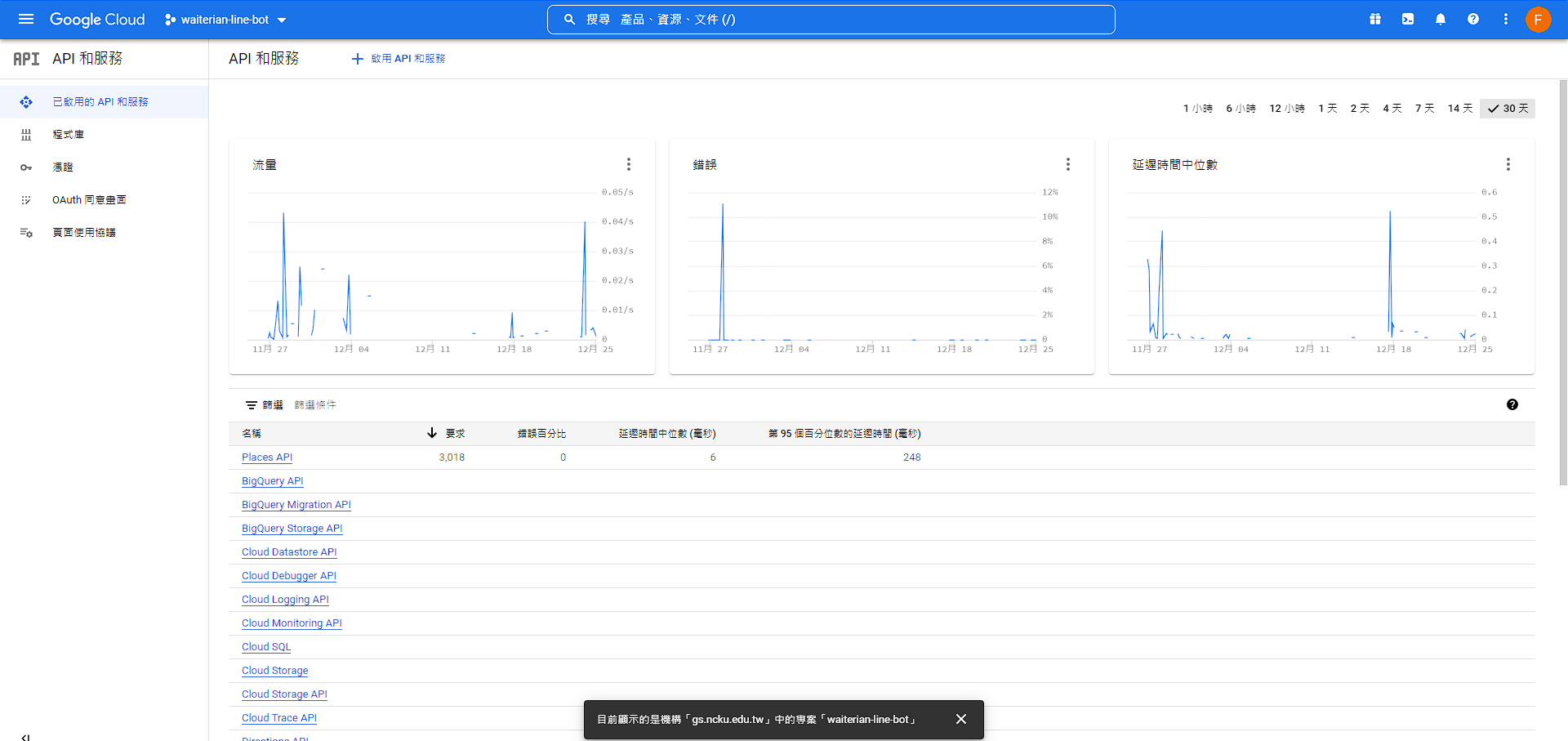The image size is (1568, 741).
Task: Click the Google Cloud logo
Action: (x=97, y=19)
